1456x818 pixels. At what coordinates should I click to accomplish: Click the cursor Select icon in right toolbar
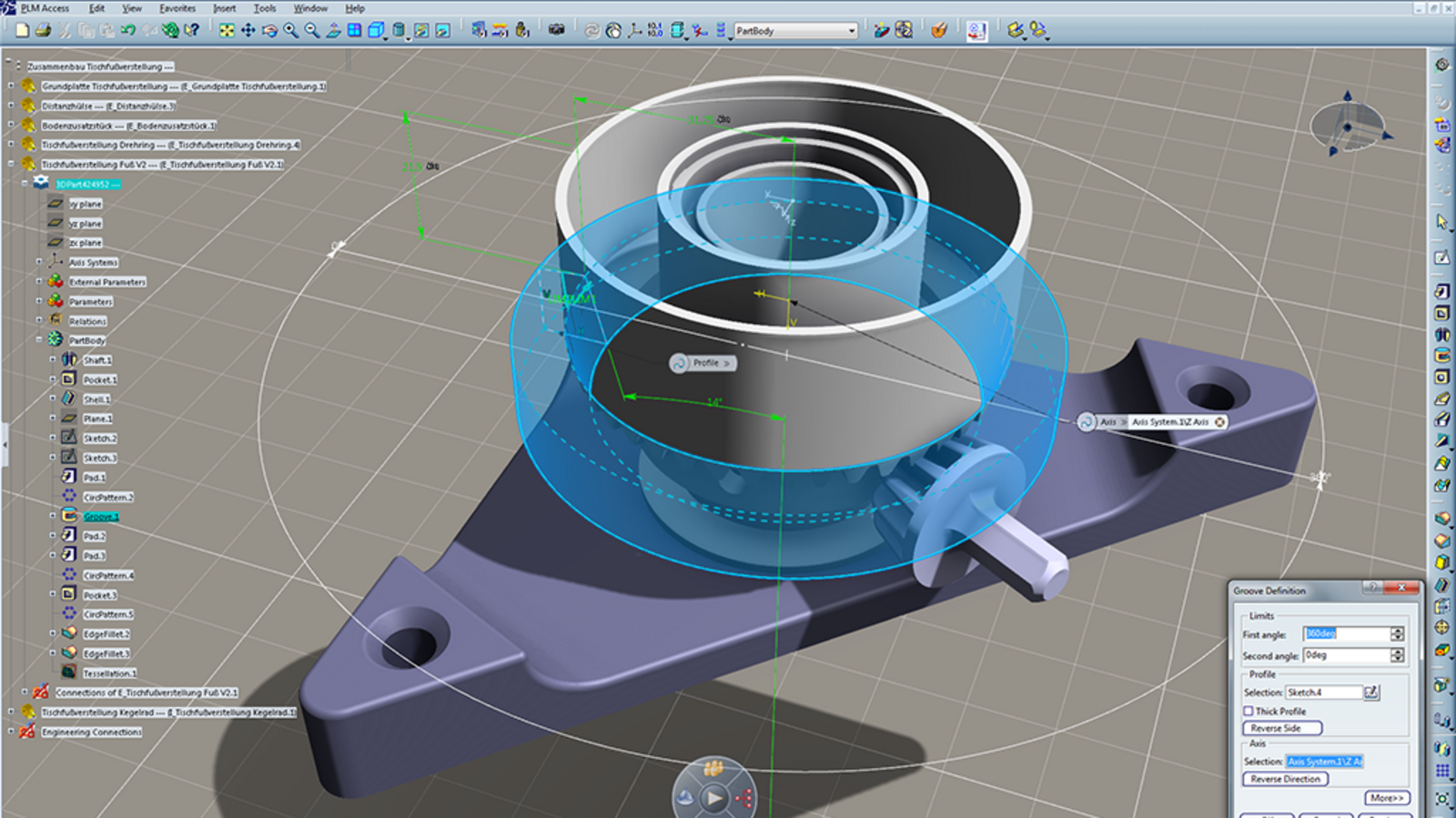pyautogui.click(x=1442, y=221)
